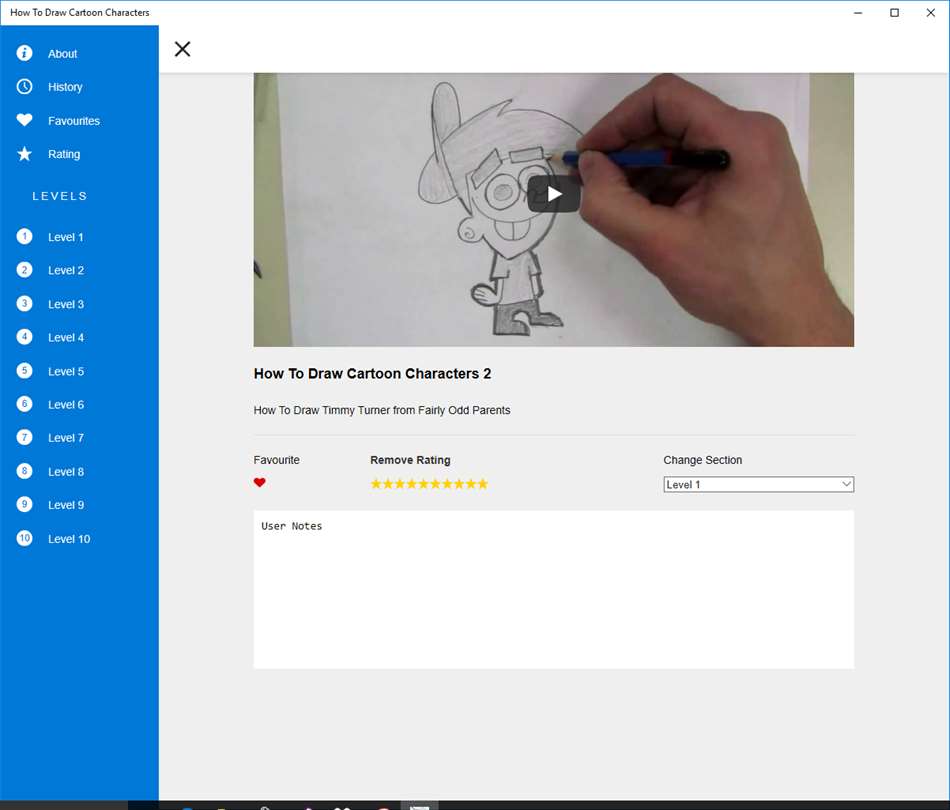The height and width of the screenshot is (810, 950).
Task: Open the Favourites menu label
Action: (x=74, y=121)
